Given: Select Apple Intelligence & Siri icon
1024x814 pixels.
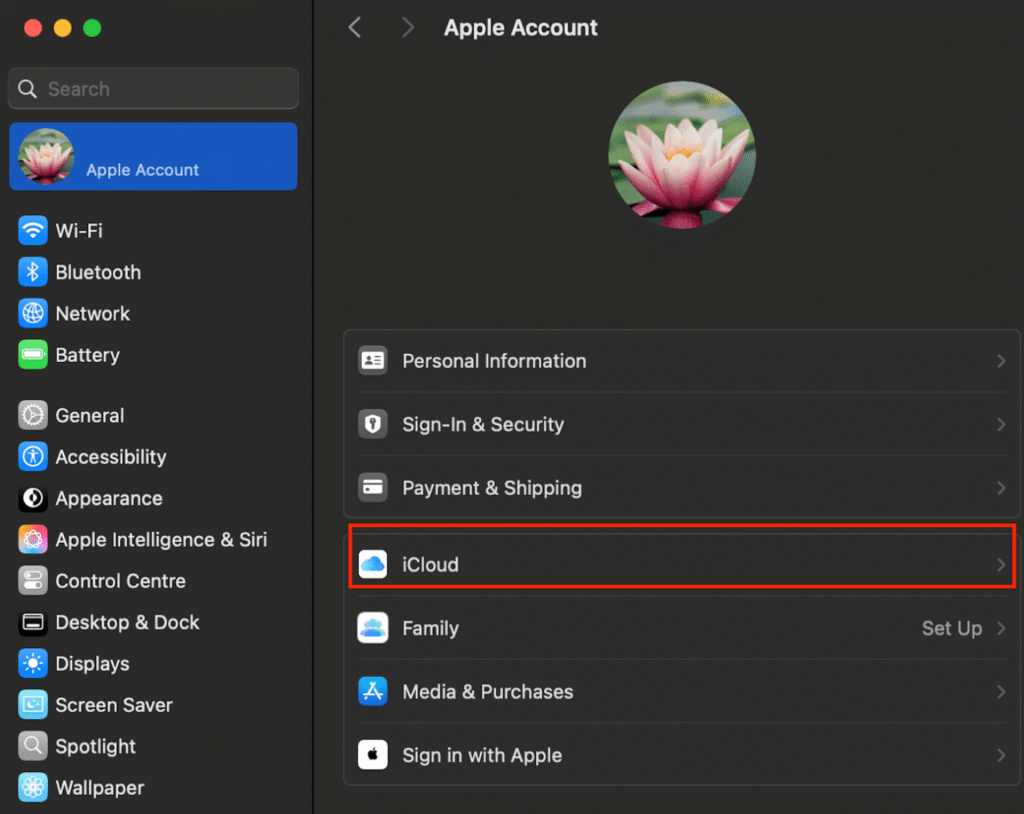Looking at the screenshot, I should (x=33, y=540).
